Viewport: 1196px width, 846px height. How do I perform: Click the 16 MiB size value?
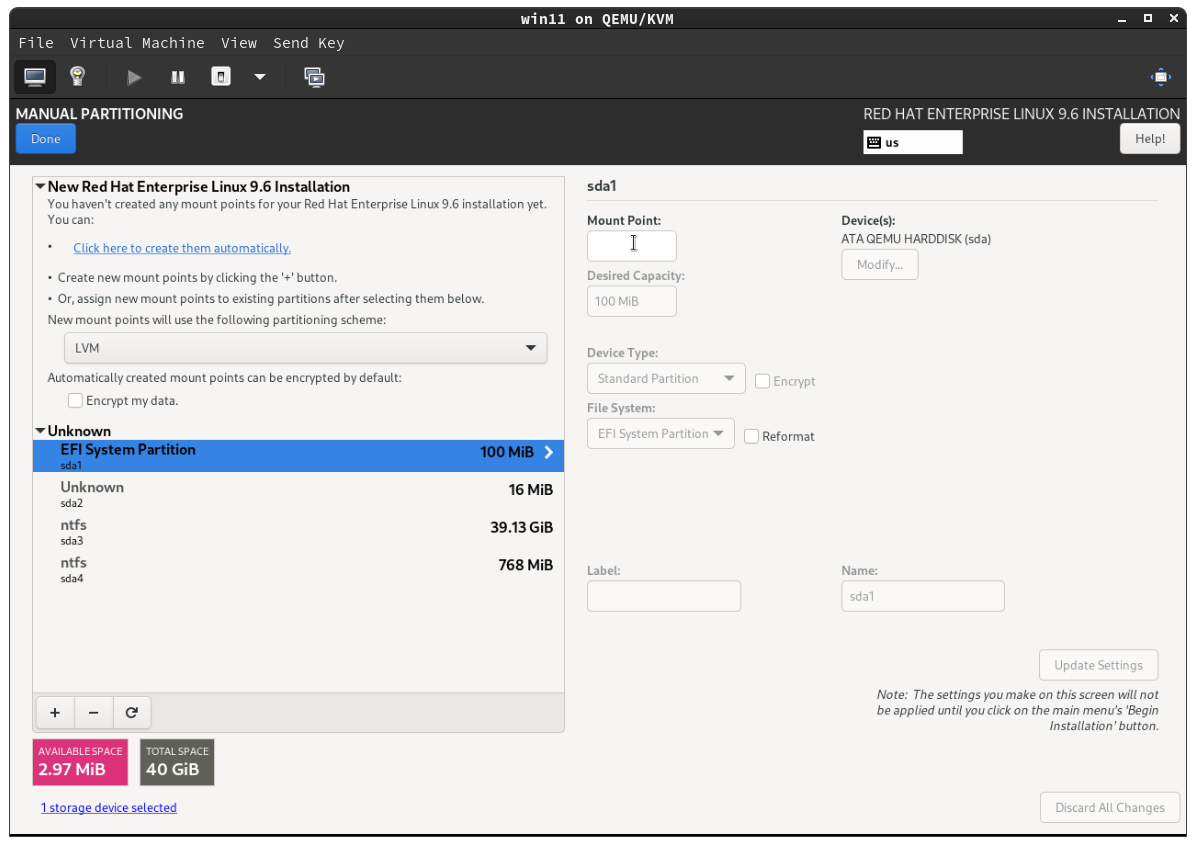(531, 490)
